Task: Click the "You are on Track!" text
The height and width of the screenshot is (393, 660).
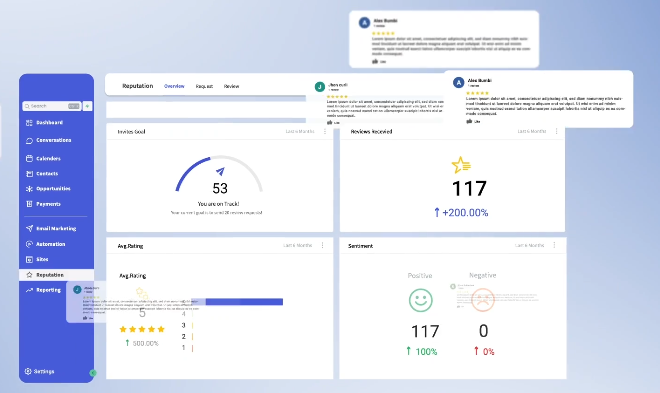Action: click(218, 204)
